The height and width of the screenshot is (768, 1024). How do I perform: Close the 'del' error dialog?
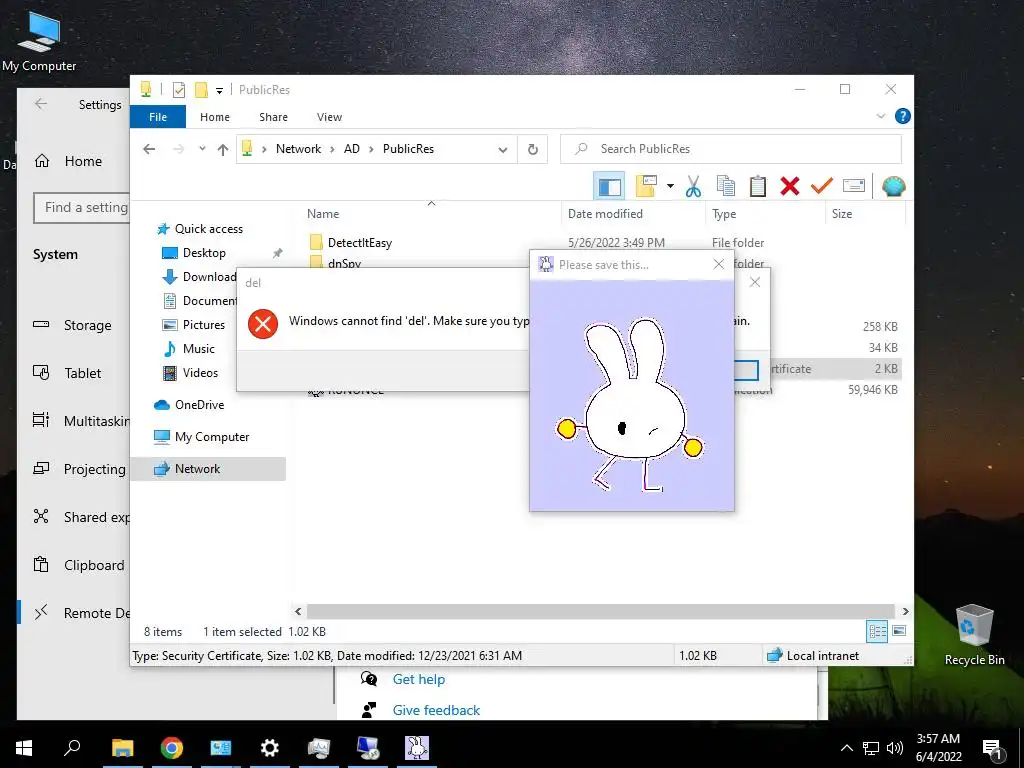click(755, 282)
